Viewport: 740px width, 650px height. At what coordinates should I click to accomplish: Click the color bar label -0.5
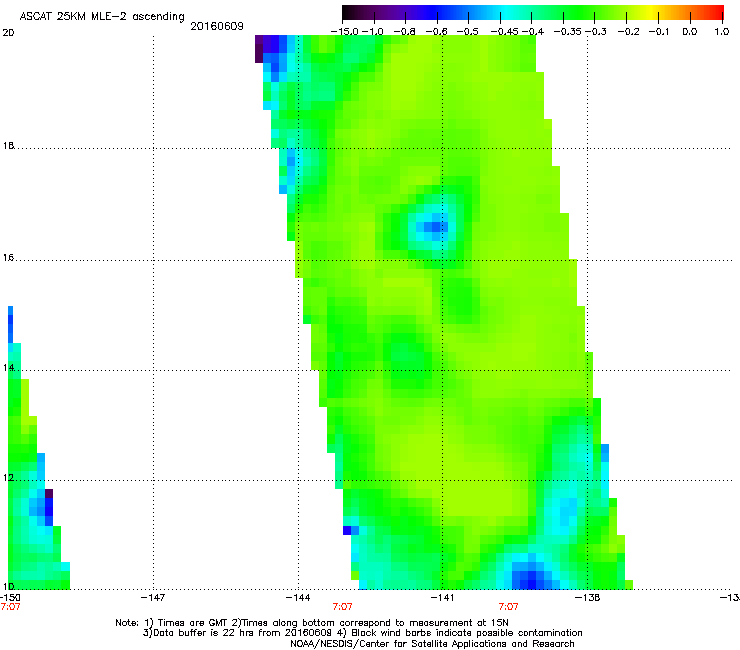pos(468,32)
